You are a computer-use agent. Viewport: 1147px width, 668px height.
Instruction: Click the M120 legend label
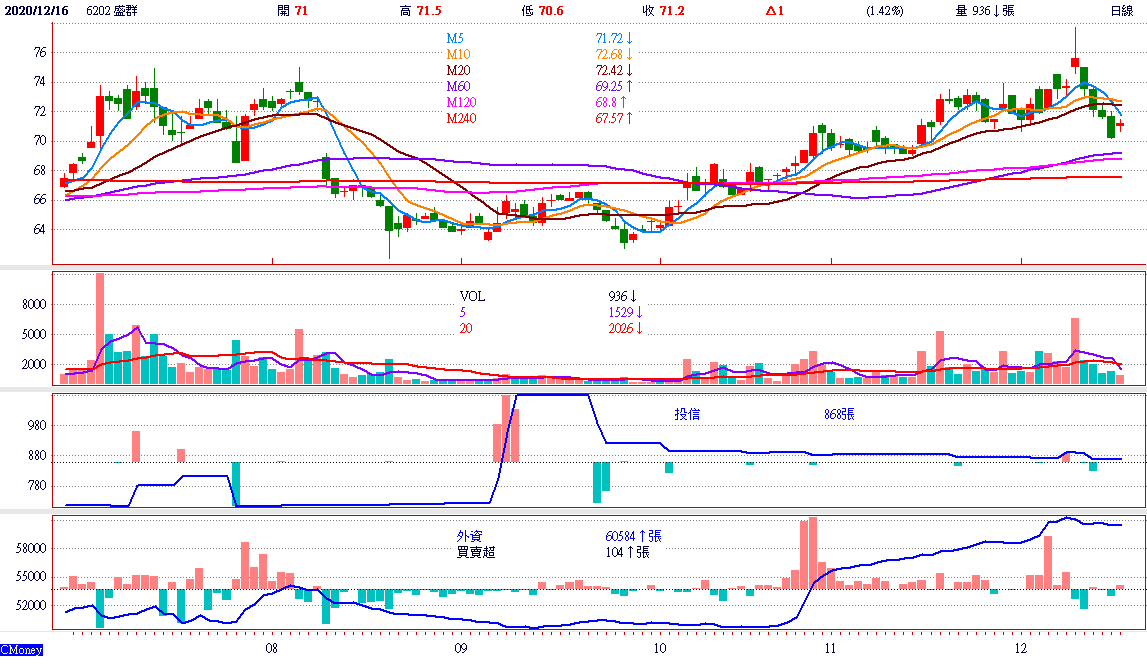[x=461, y=103]
